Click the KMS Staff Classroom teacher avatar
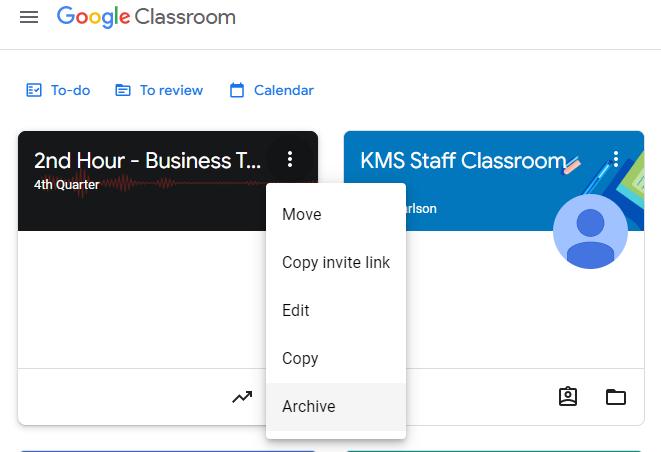This screenshot has width=661, height=452. [590, 231]
